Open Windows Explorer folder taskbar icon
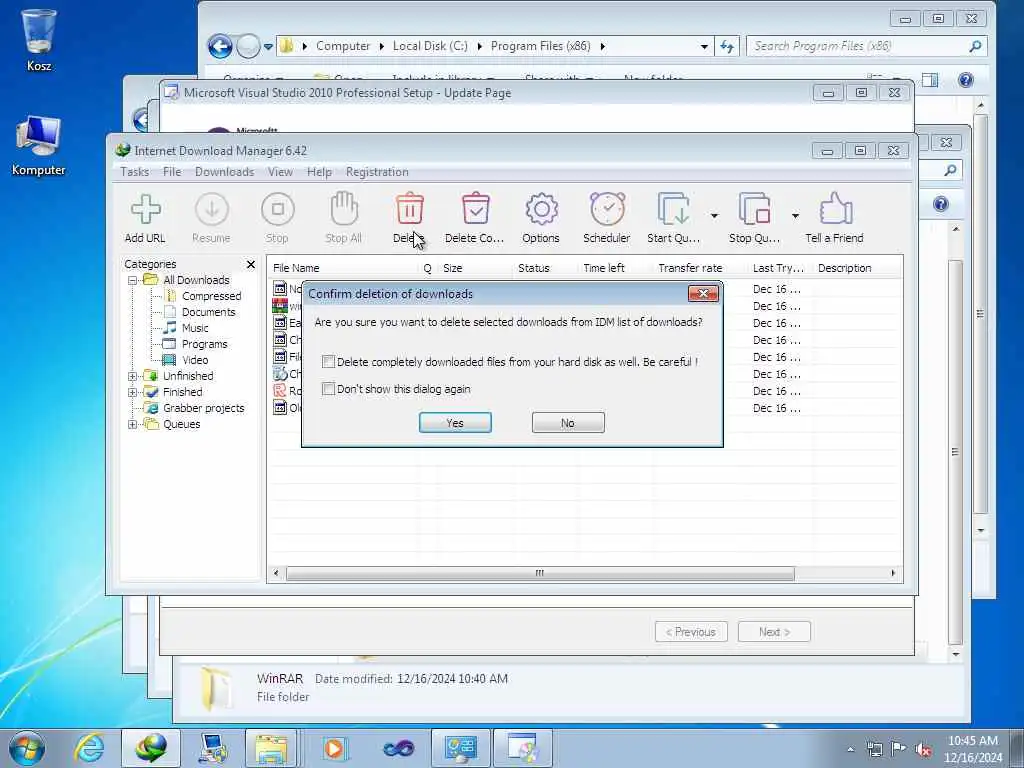This screenshot has height=768, width=1024. click(x=271, y=748)
